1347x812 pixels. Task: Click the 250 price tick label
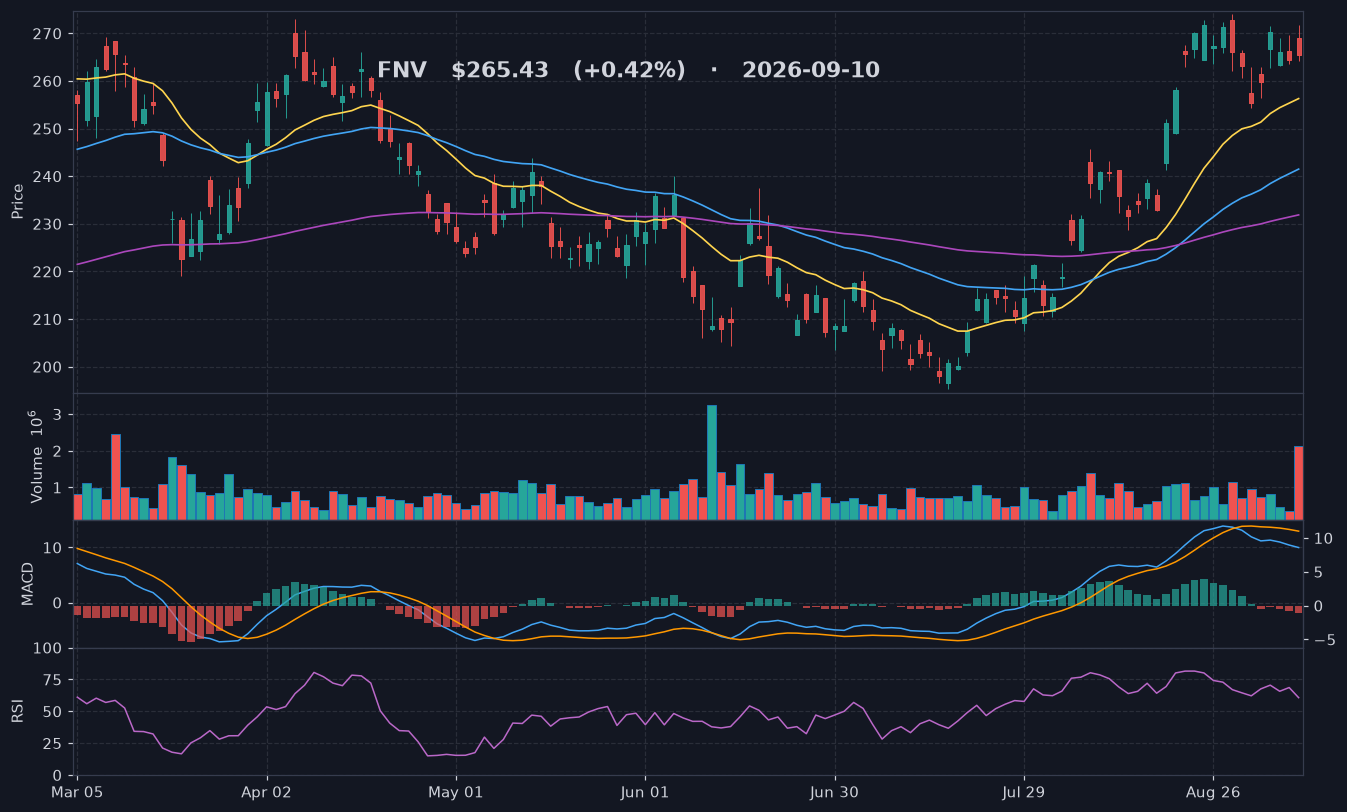(x=49, y=129)
